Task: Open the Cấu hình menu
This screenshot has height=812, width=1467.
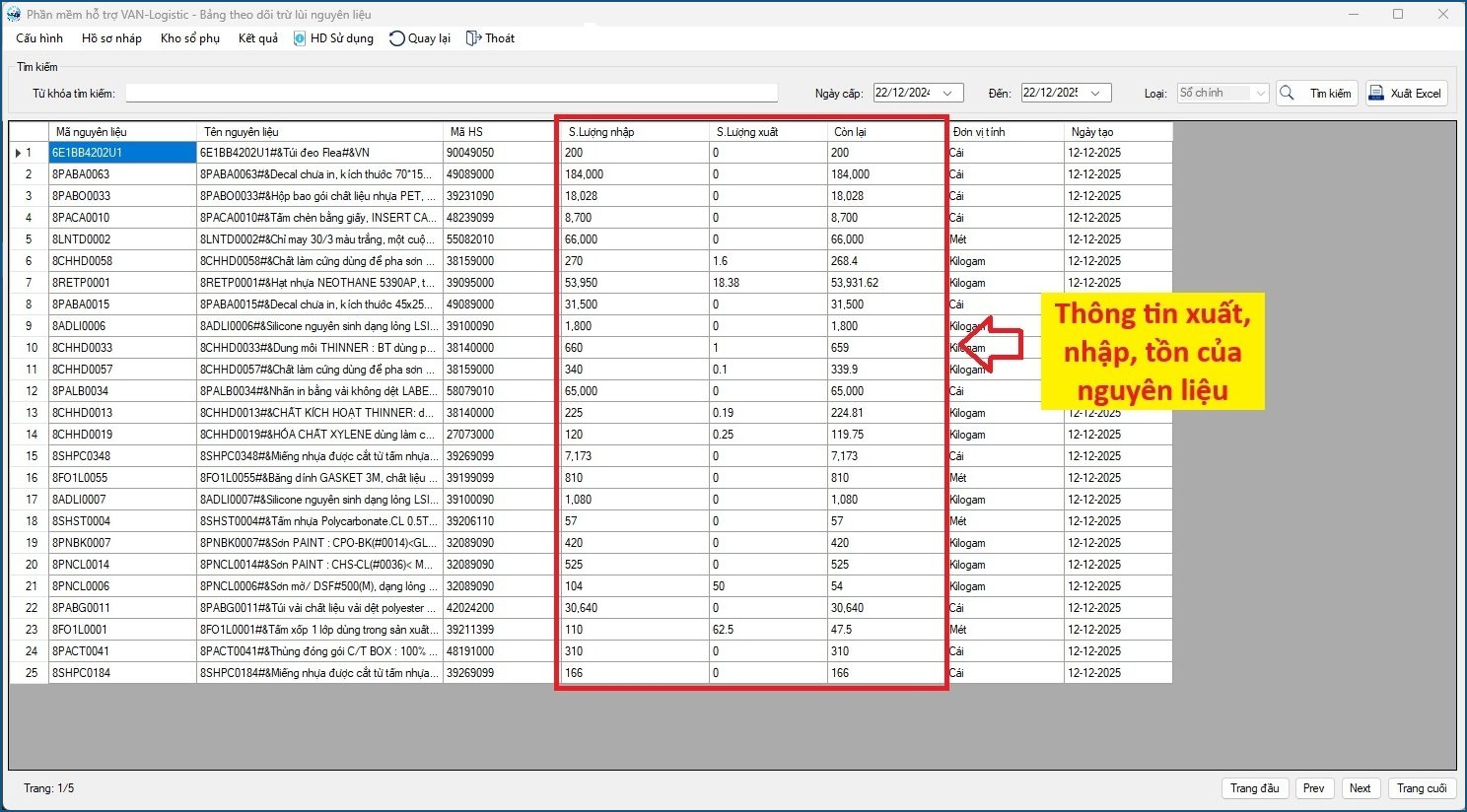Action: [39, 38]
